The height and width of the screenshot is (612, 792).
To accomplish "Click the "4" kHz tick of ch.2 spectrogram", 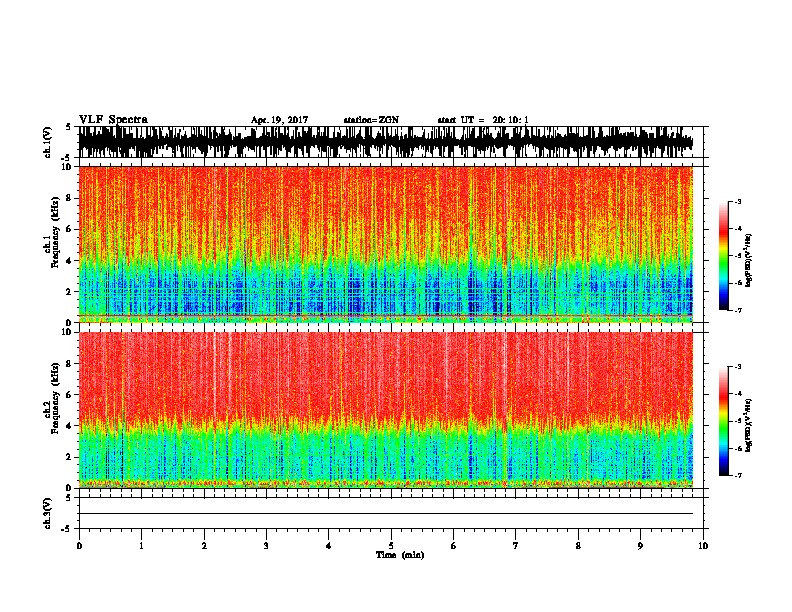I will (69, 426).
